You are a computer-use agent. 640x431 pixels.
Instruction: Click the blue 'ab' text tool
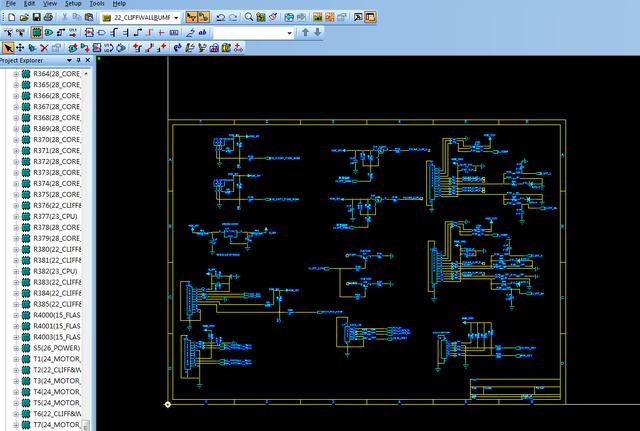[202, 33]
